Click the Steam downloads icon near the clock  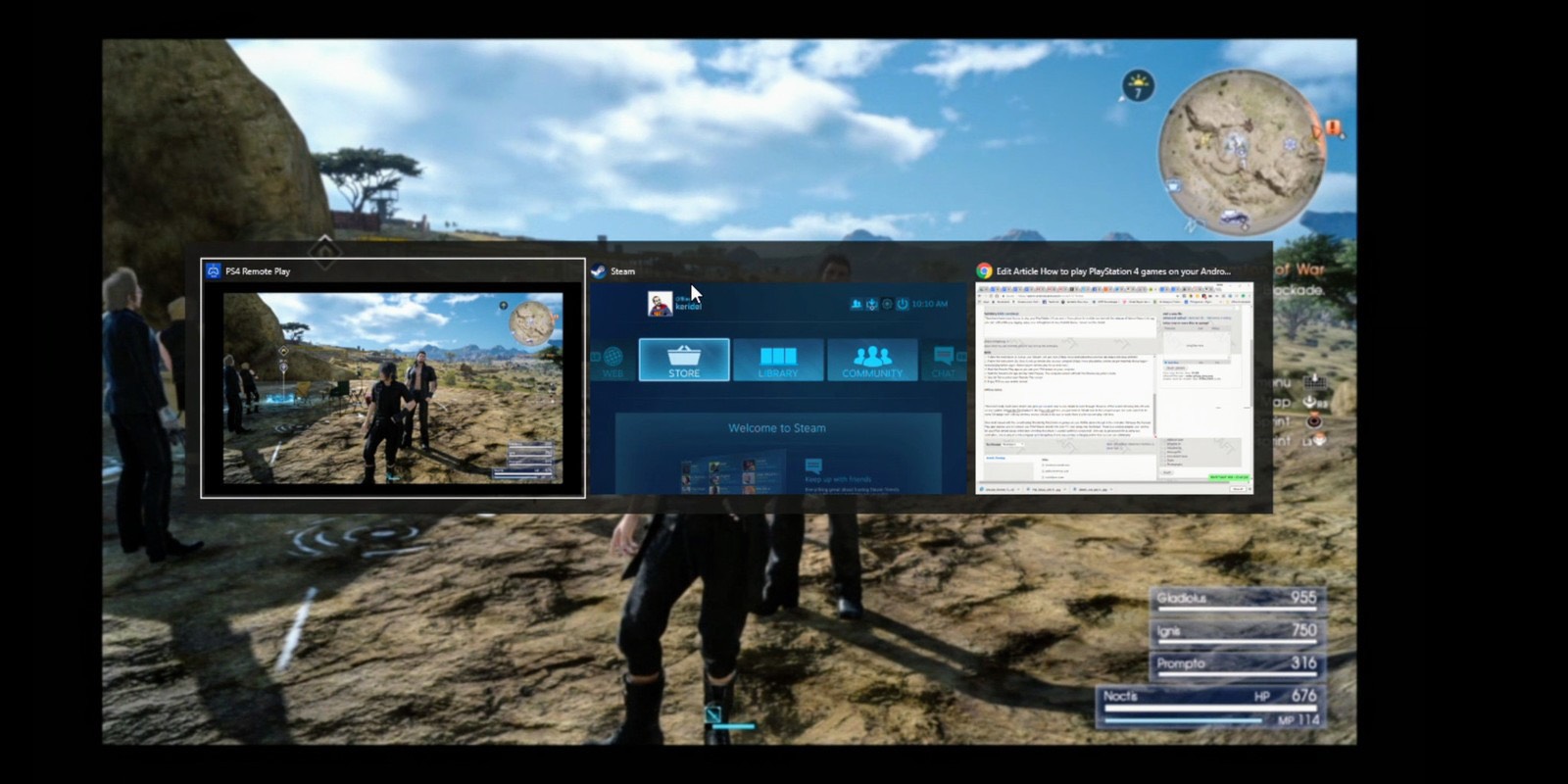(x=871, y=304)
